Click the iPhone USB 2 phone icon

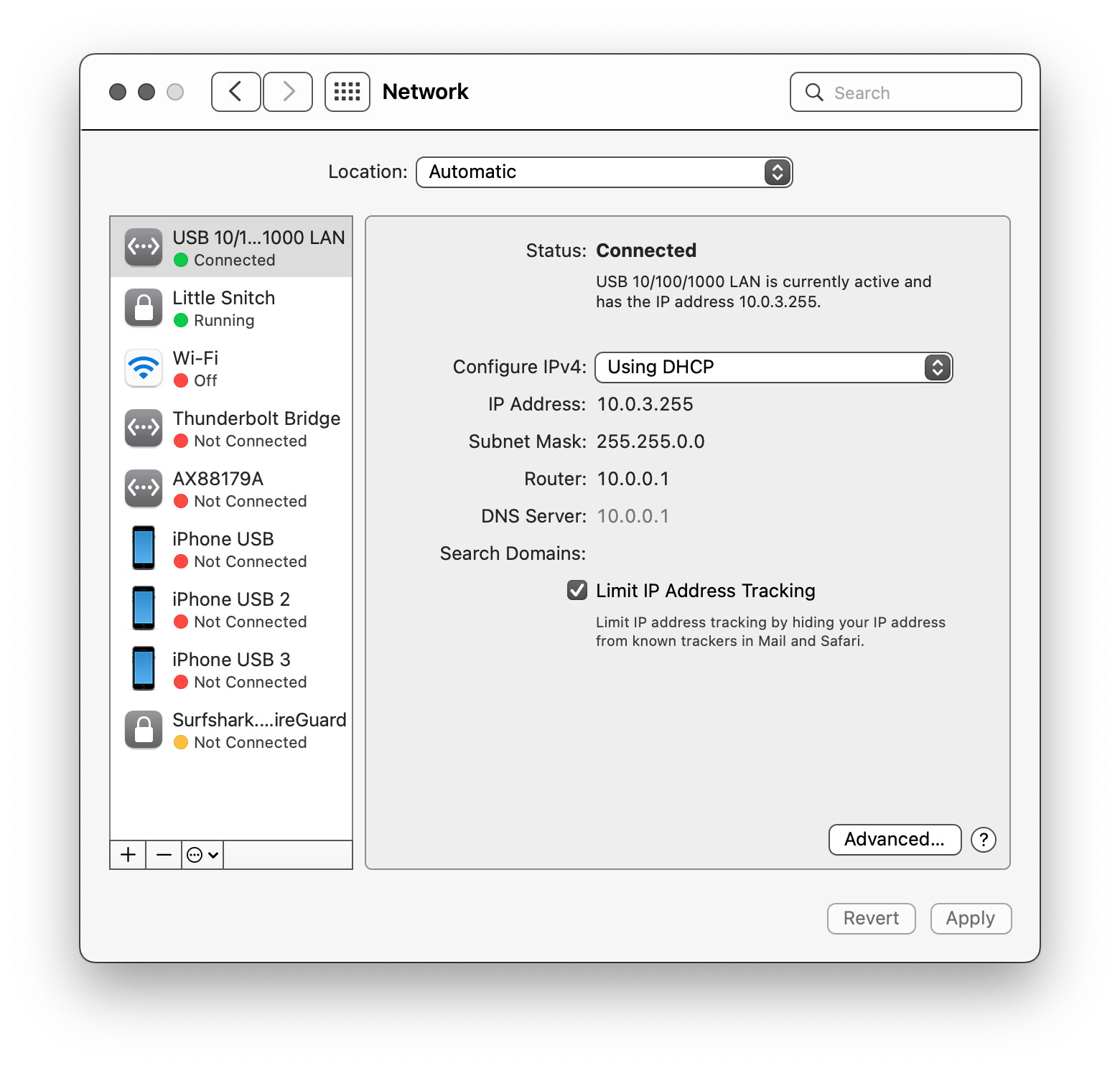tap(144, 609)
